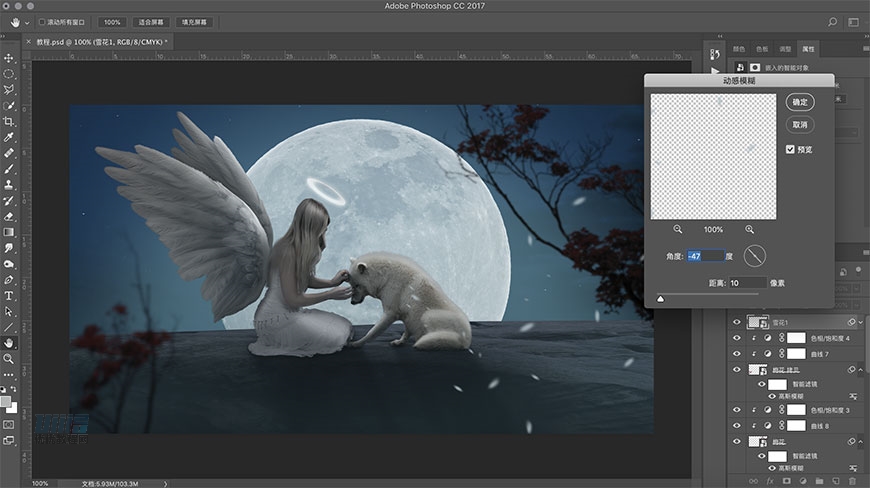Click the 取消 button in Motion Blur

(x=800, y=125)
